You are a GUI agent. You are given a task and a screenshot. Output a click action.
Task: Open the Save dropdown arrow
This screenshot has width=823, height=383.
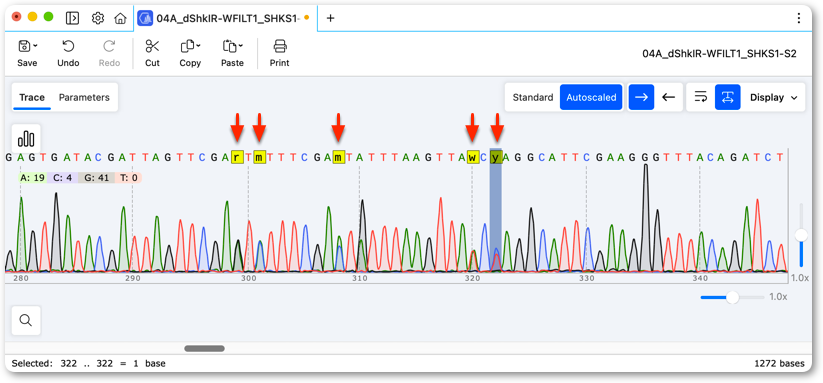point(35,46)
